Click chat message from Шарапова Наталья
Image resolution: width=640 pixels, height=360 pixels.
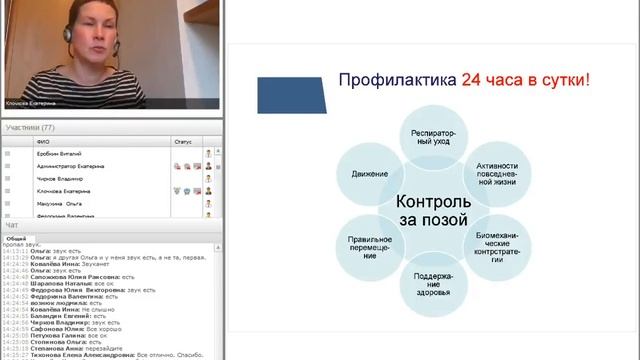(58, 284)
